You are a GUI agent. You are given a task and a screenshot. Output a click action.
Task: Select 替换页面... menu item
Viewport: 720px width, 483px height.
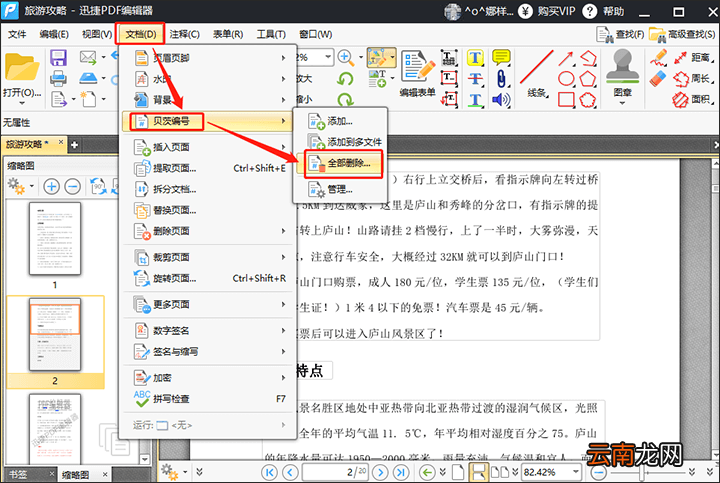click(208, 210)
